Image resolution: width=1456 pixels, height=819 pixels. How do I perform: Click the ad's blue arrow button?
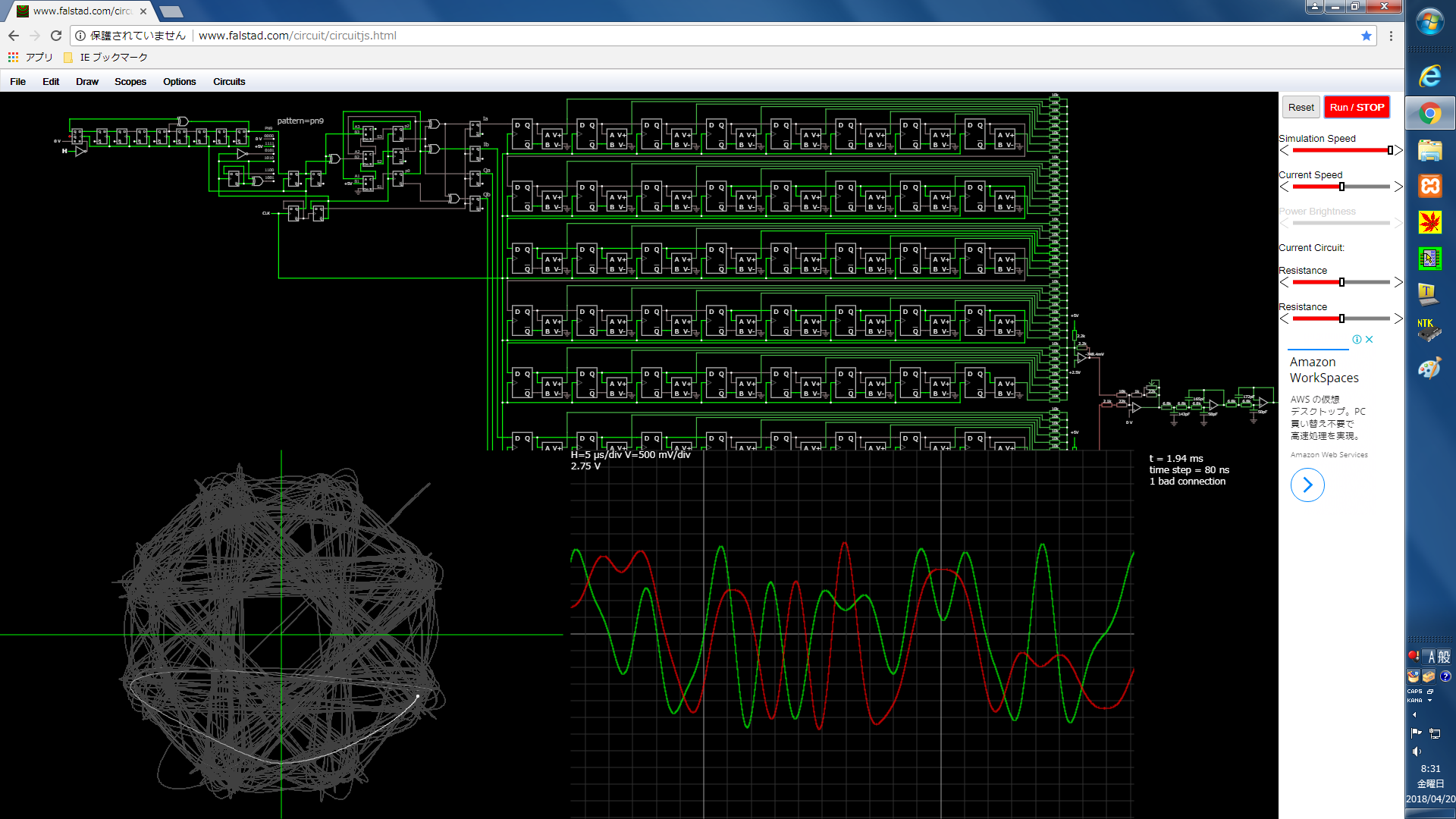(x=1307, y=485)
